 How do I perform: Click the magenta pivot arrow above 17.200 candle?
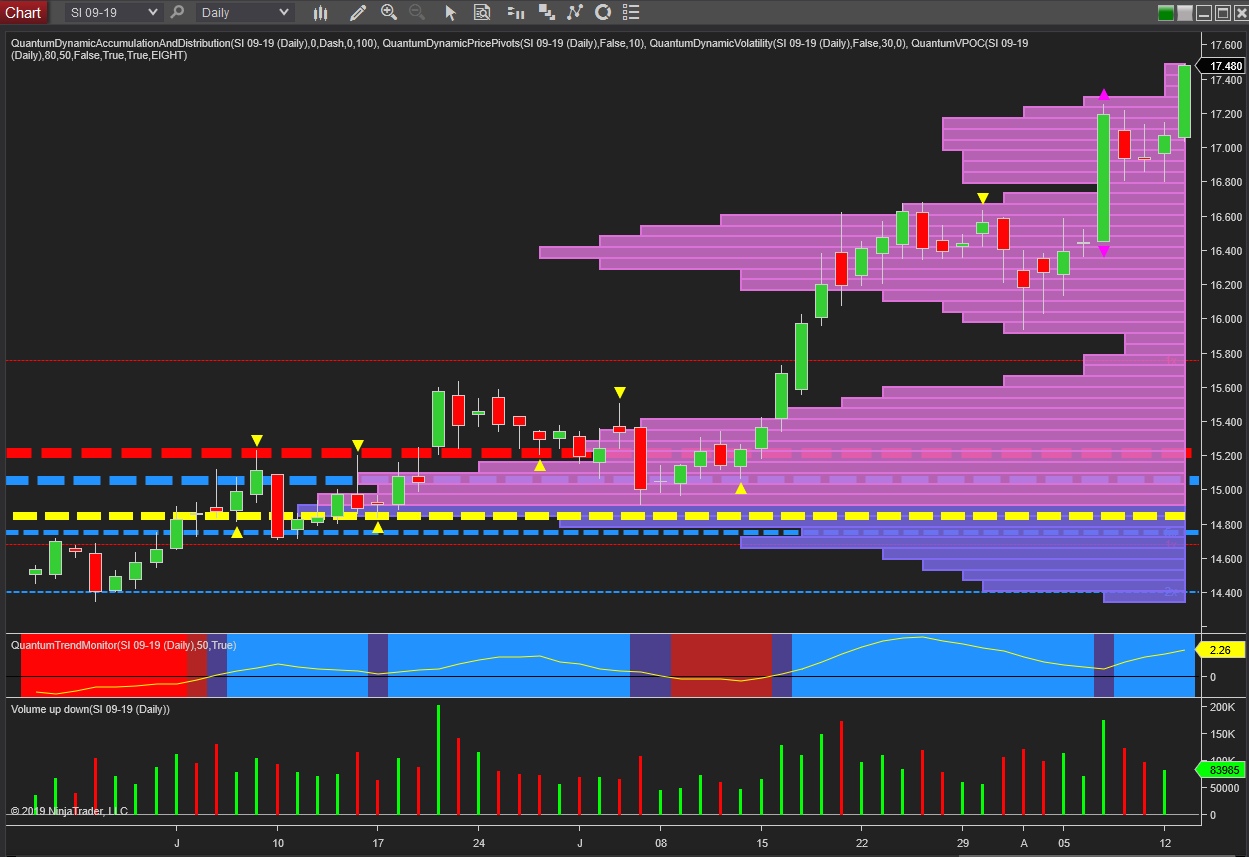click(x=1103, y=95)
